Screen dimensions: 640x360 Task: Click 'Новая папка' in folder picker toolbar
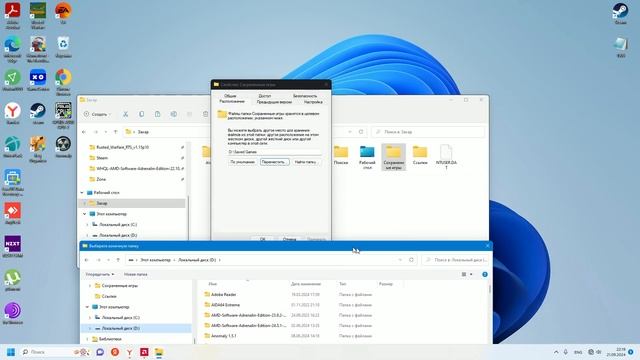[136, 274]
